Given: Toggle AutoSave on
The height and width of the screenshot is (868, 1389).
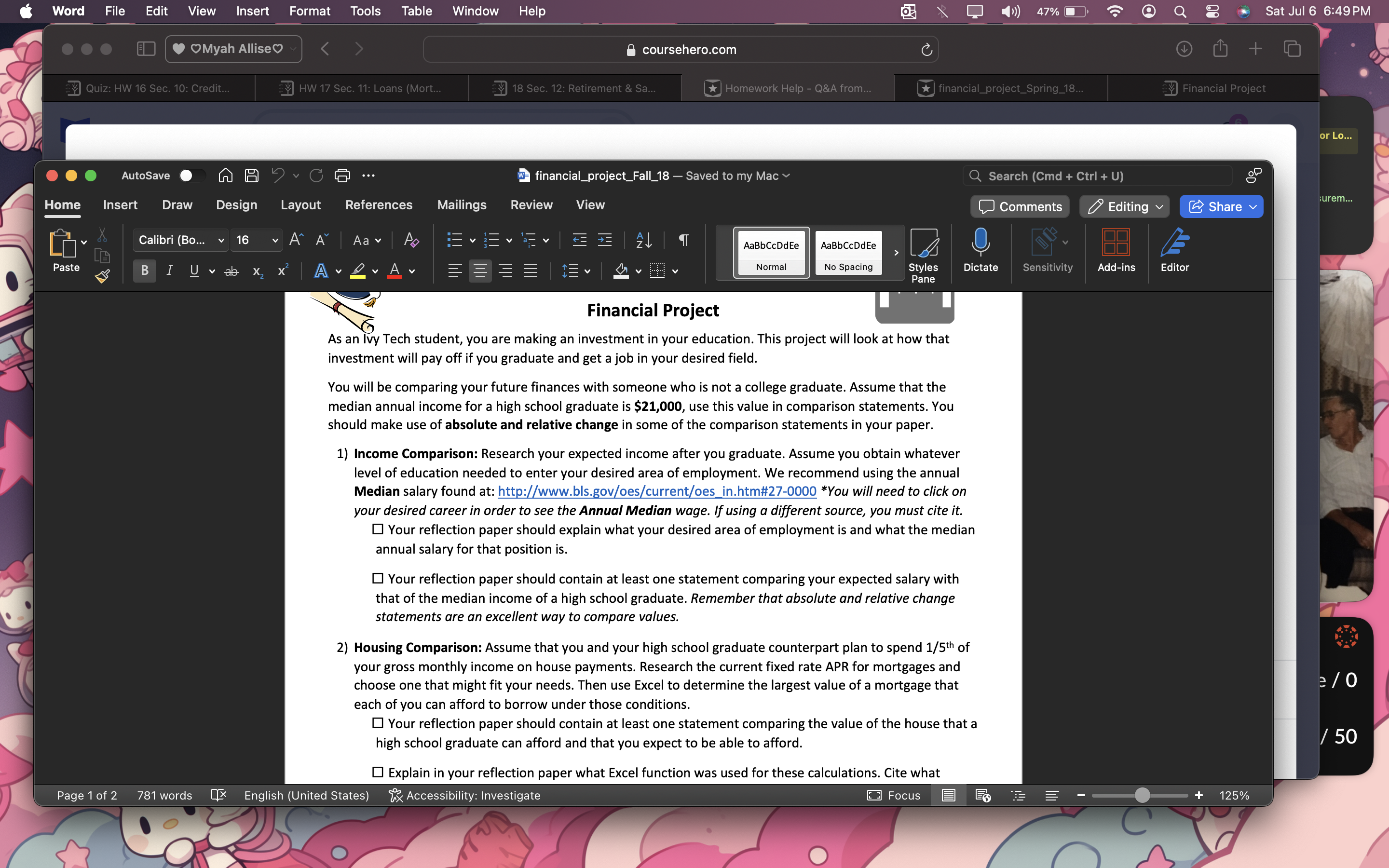Looking at the screenshot, I should pyautogui.click(x=191, y=176).
